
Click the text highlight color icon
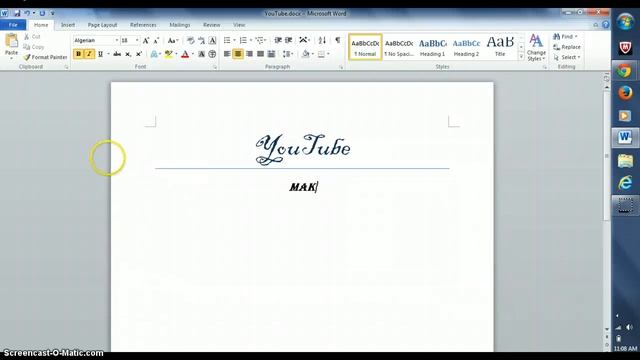pyautogui.click(x=168, y=54)
